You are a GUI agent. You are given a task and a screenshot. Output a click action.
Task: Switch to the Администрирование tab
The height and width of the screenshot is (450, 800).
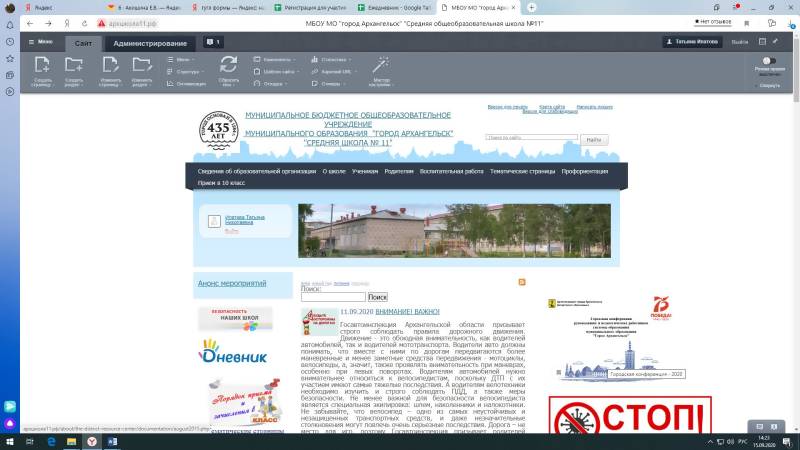150,43
